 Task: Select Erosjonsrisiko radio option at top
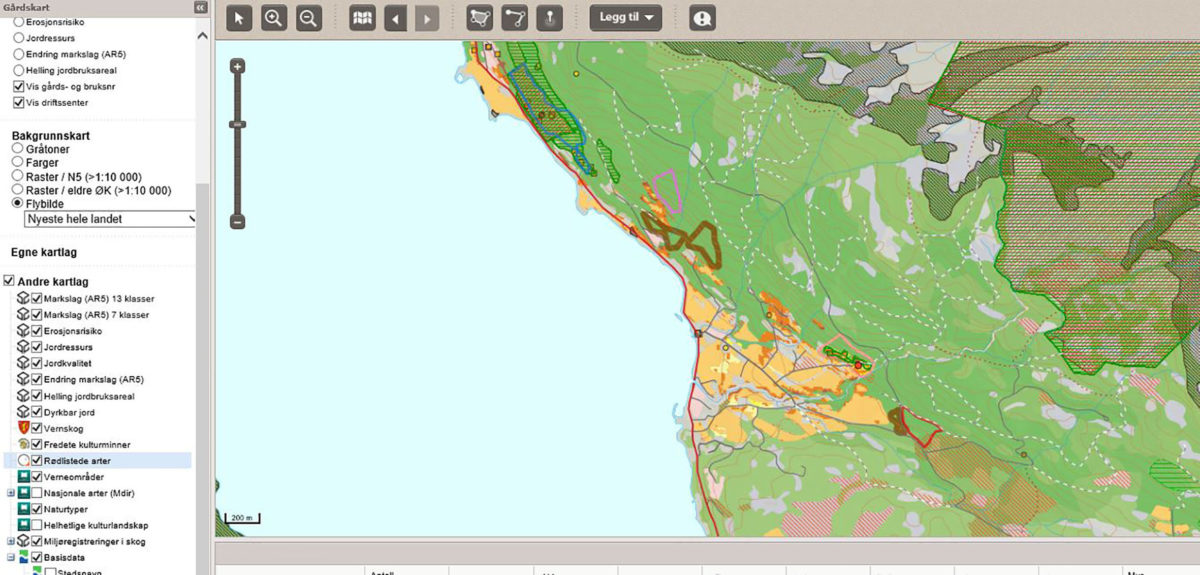coord(18,21)
